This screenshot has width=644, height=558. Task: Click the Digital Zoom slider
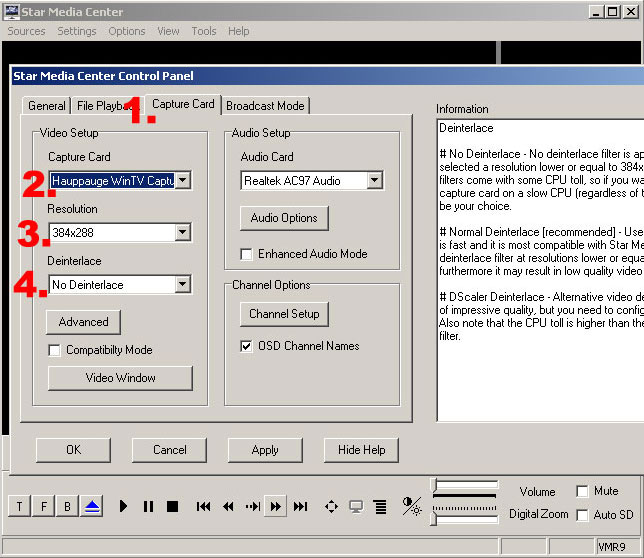coord(465,518)
